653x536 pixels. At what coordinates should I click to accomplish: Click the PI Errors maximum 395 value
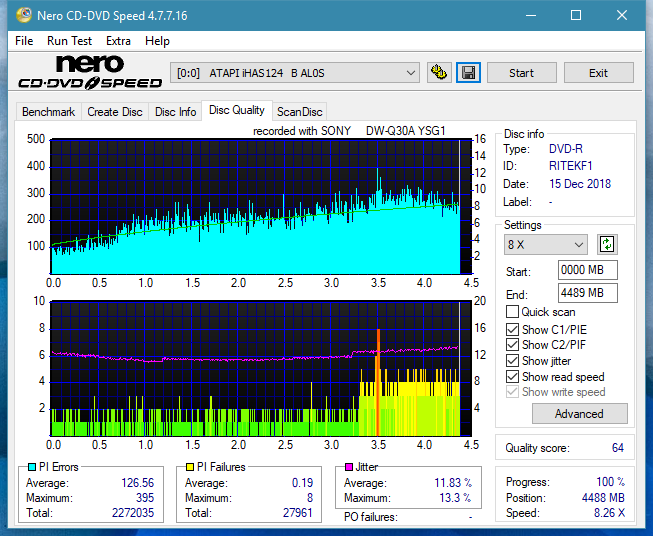[x=145, y=498]
